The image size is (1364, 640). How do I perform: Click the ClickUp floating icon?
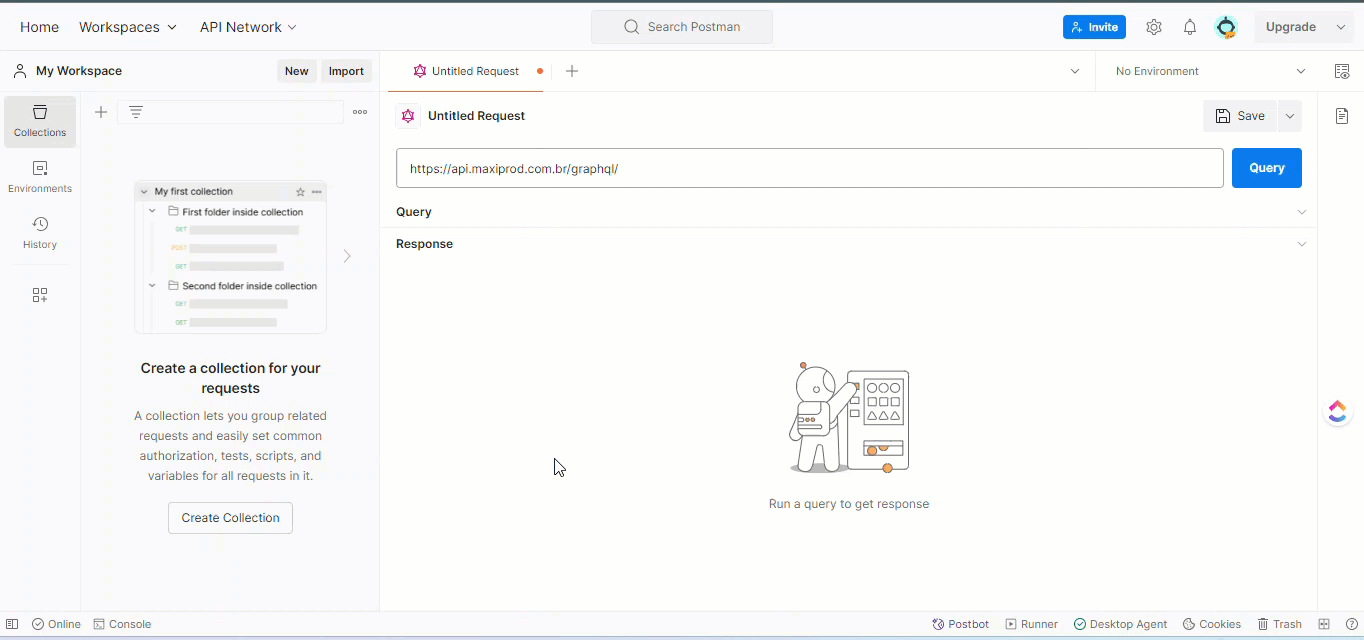pos(1338,411)
